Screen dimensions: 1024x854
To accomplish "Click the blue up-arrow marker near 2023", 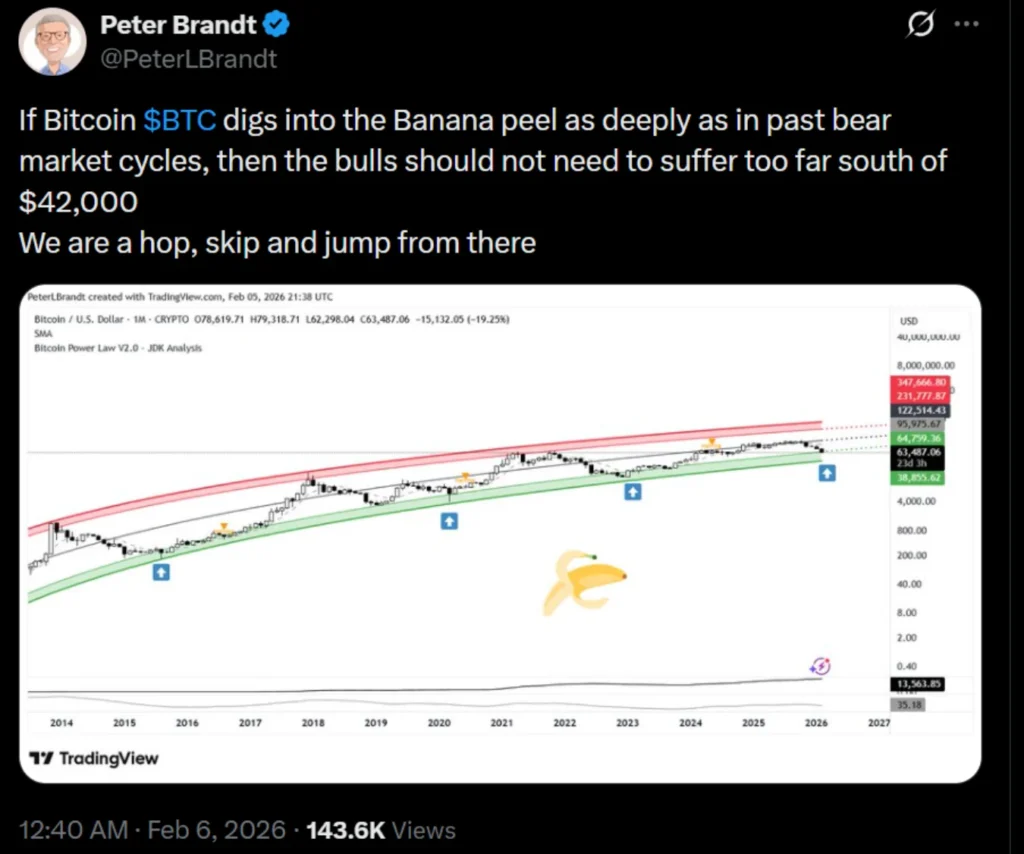I will click(632, 491).
